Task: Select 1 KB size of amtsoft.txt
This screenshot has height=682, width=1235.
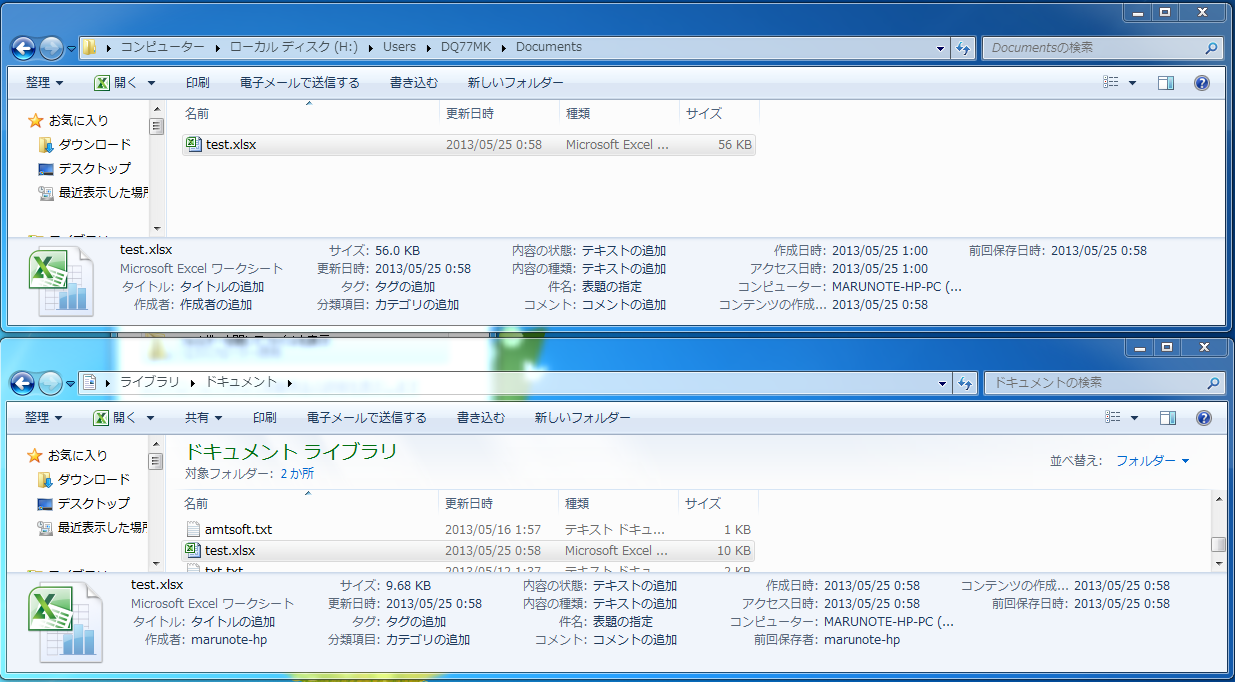Action: pyautogui.click(x=737, y=529)
